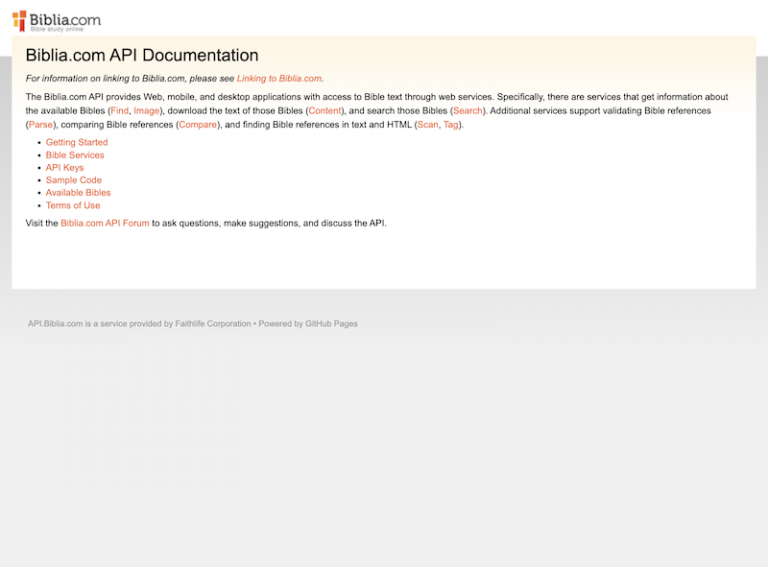The image size is (768, 567).
Task: Open the Bible Services page
Action: [75, 155]
